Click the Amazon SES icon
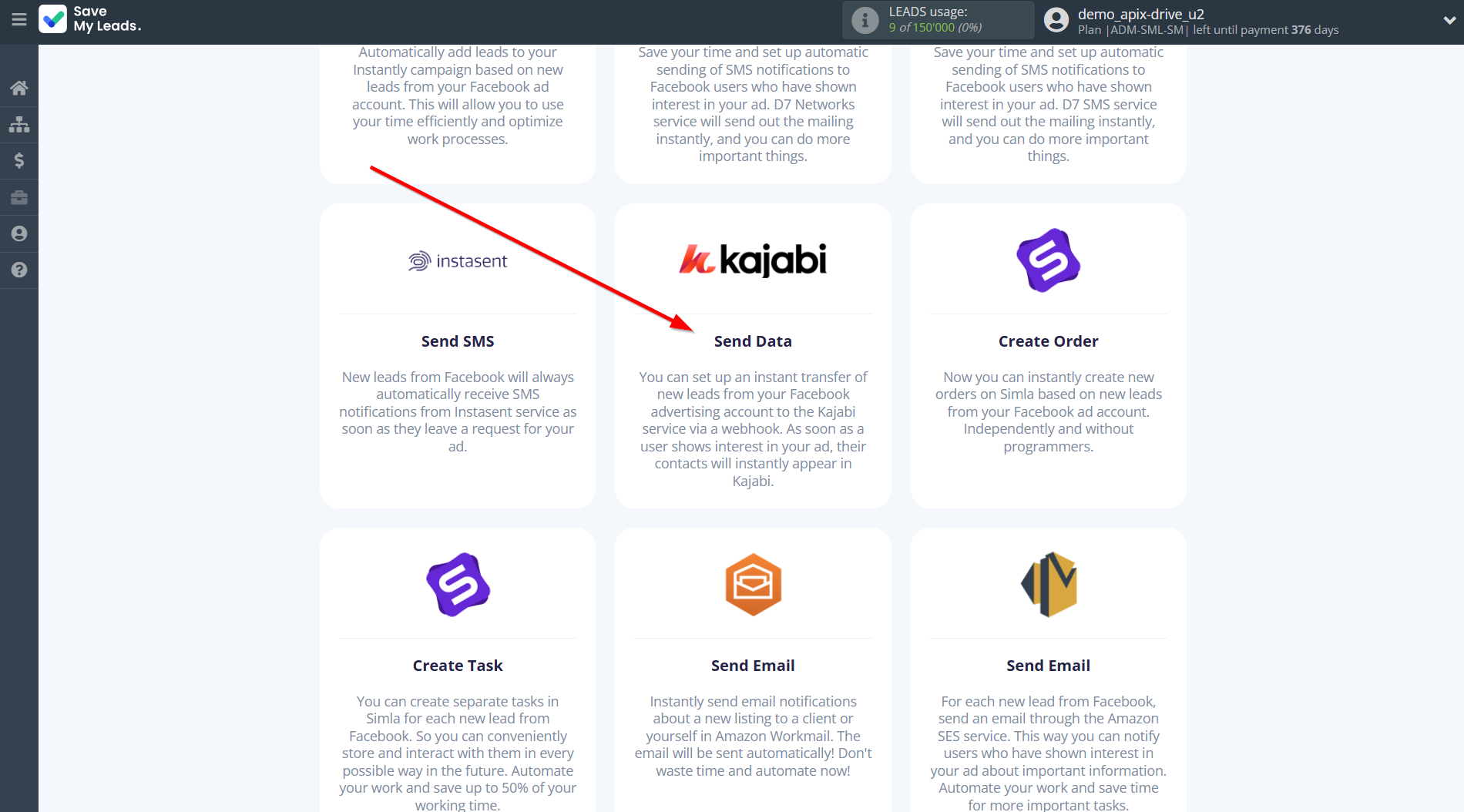Screen dimensions: 1464x812 pos(1048,584)
